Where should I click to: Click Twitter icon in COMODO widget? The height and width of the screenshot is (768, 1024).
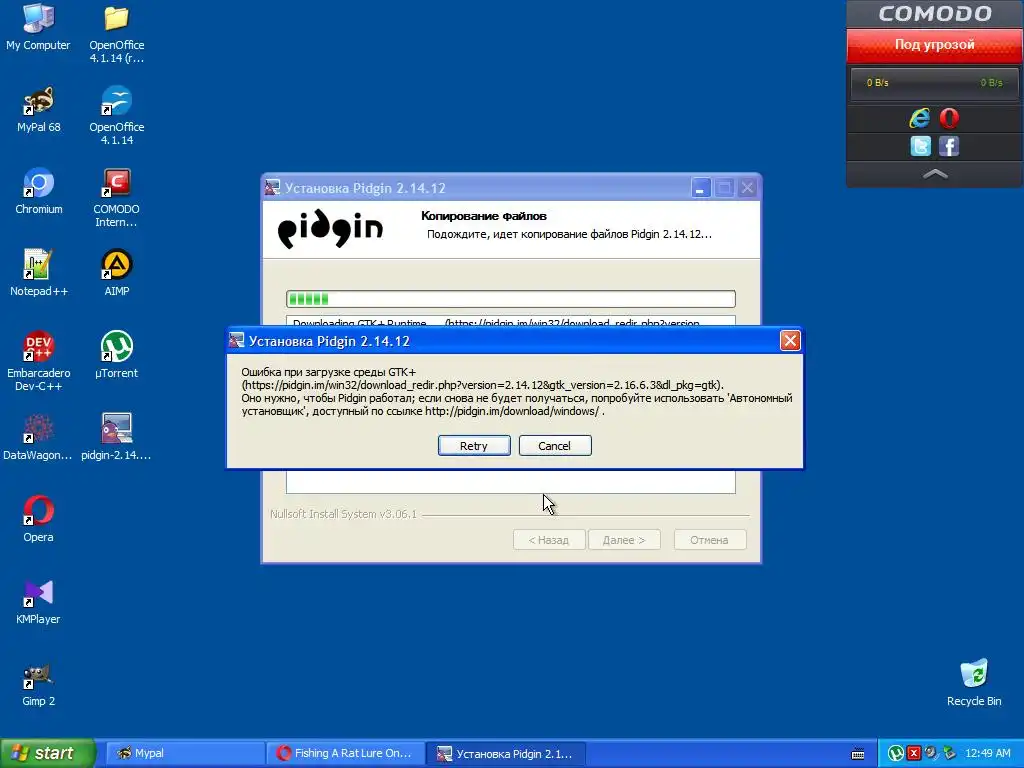(x=920, y=146)
